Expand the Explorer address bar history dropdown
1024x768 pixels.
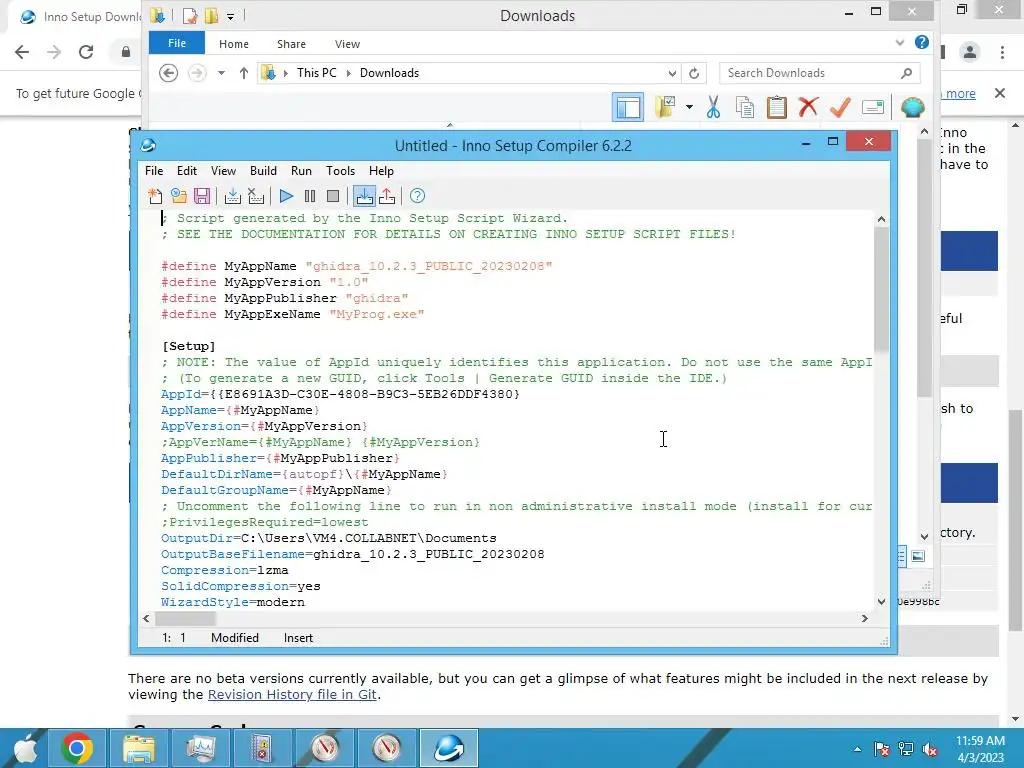672,73
